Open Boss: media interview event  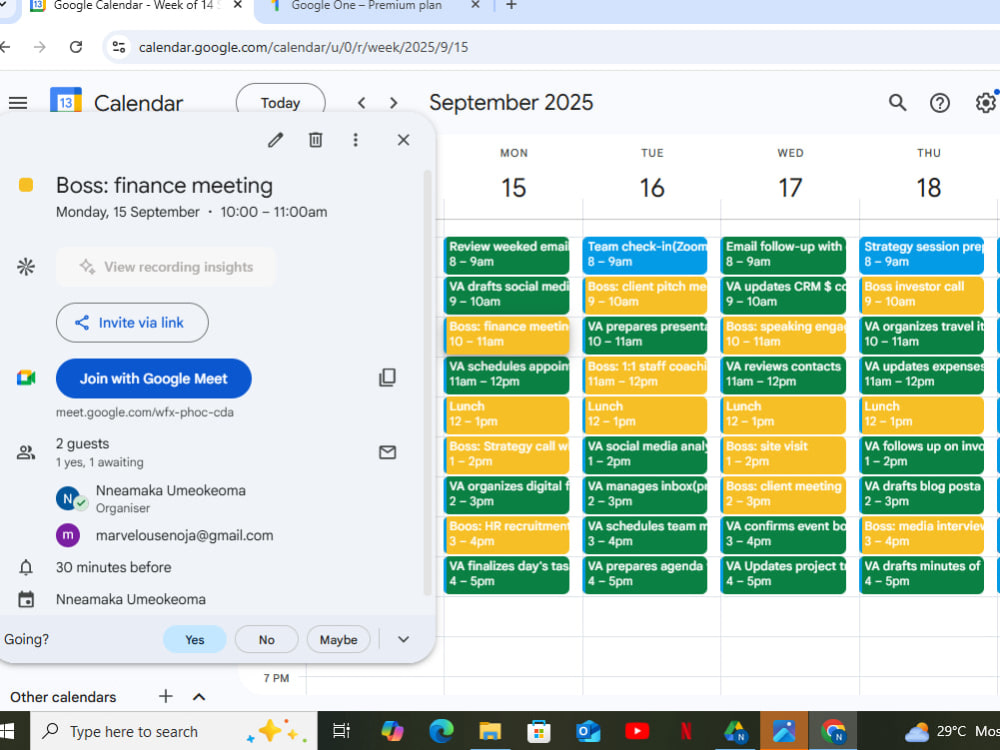922,534
